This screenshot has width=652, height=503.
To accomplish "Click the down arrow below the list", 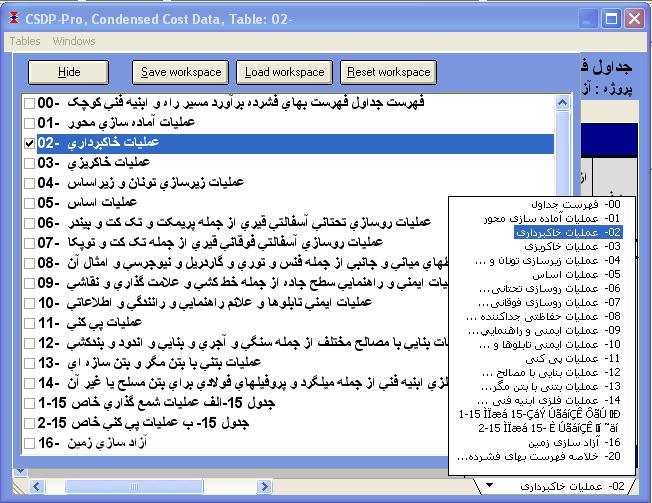I will click(20, 471).
